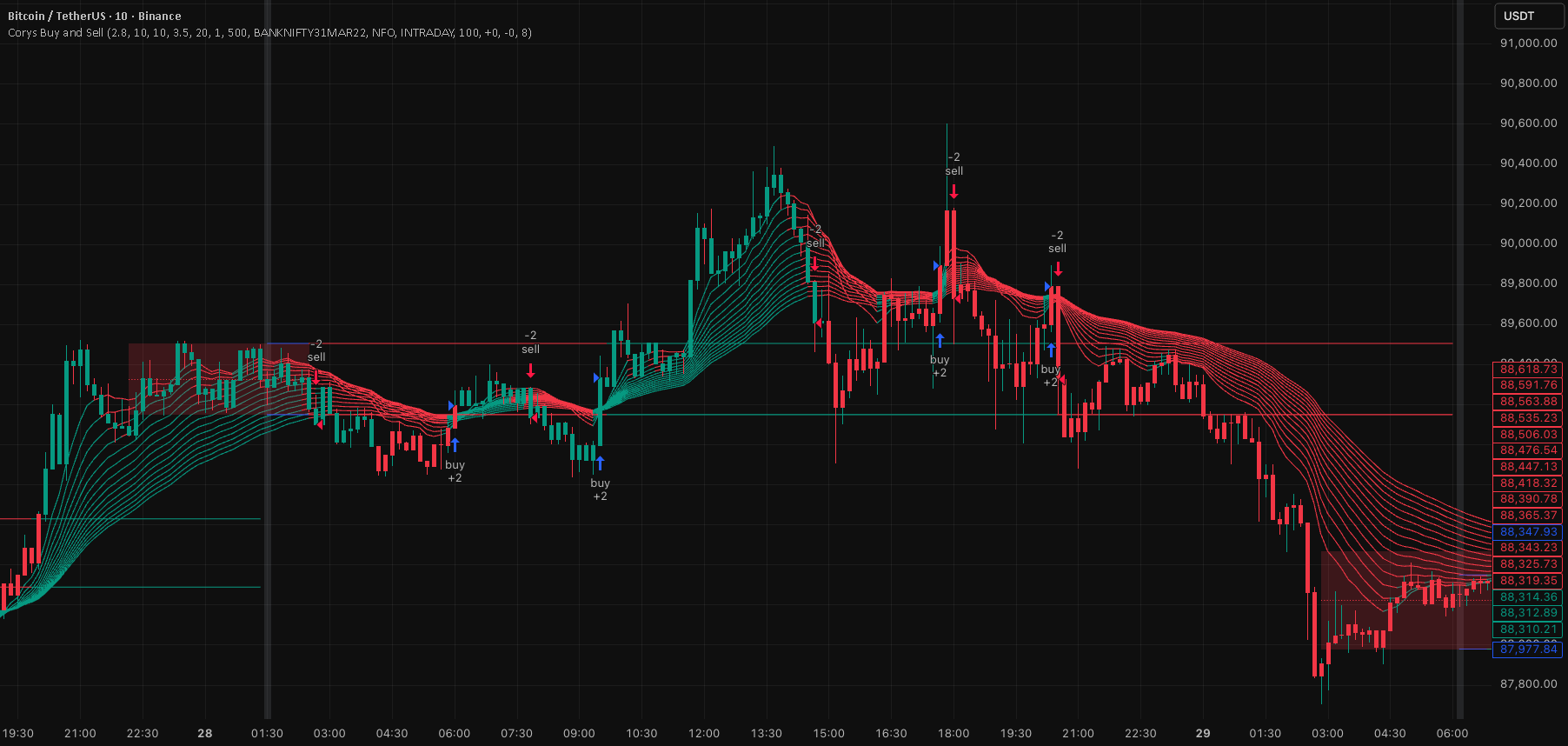Click the date label 29 on time axis
1568x746 pixels.
(1203, 733)
